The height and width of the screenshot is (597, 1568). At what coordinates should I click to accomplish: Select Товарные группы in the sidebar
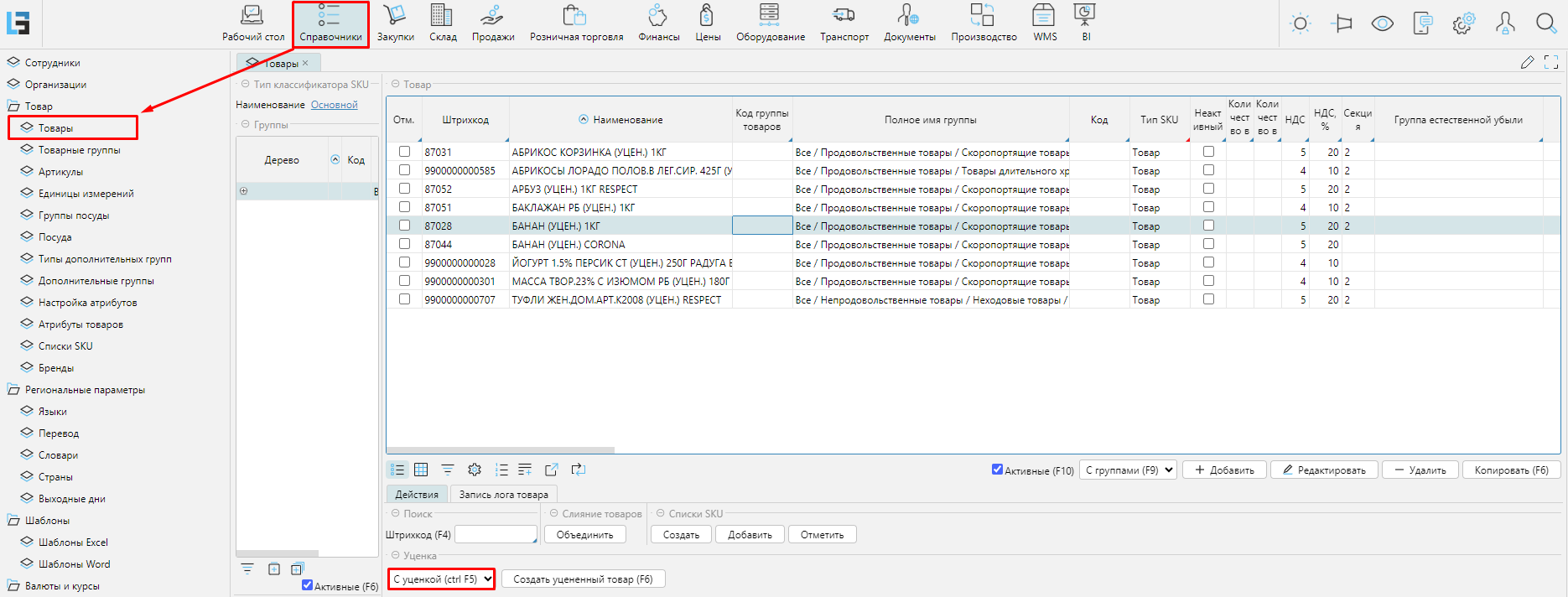79,150
